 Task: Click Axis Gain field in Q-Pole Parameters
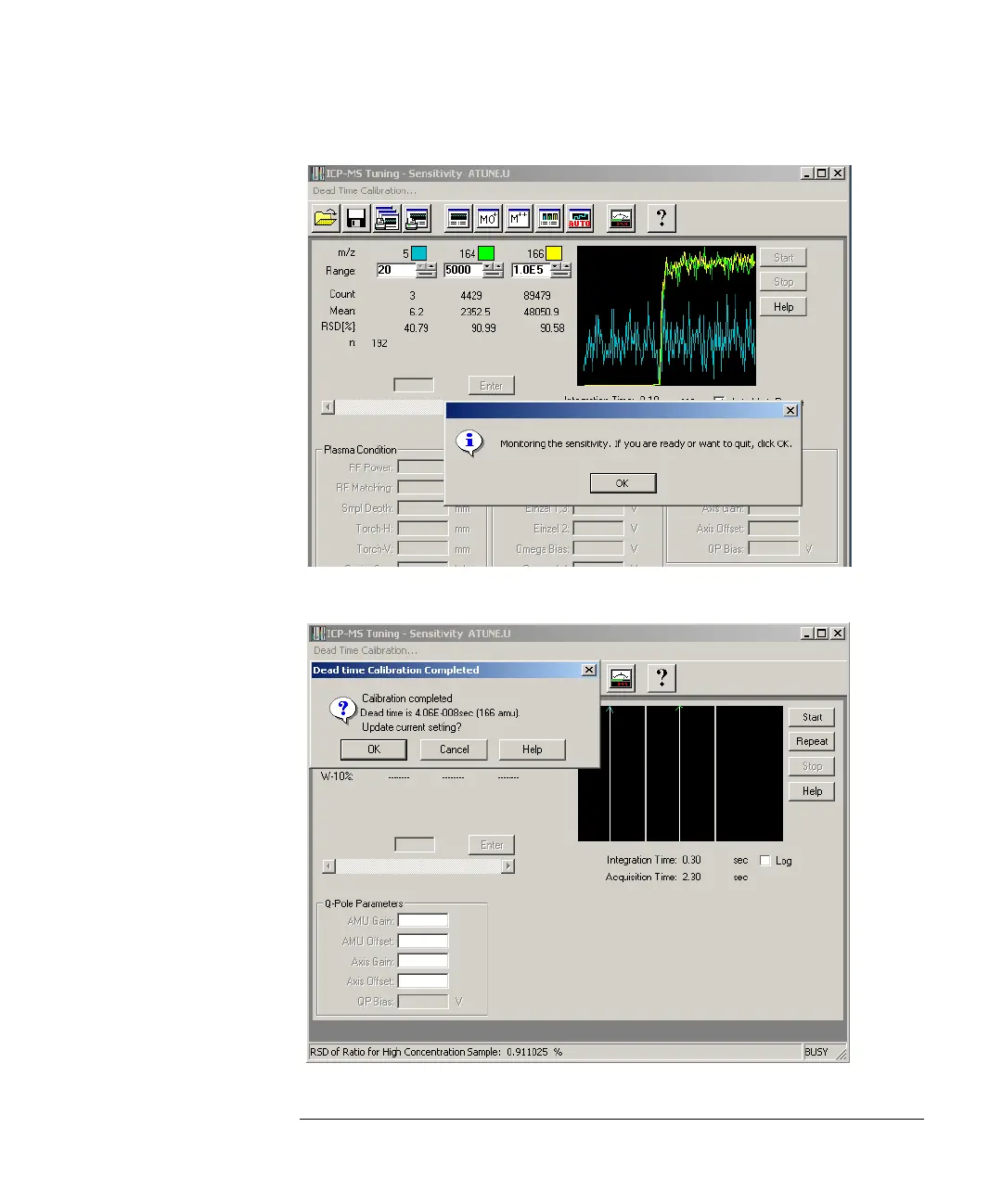point(423,962)
